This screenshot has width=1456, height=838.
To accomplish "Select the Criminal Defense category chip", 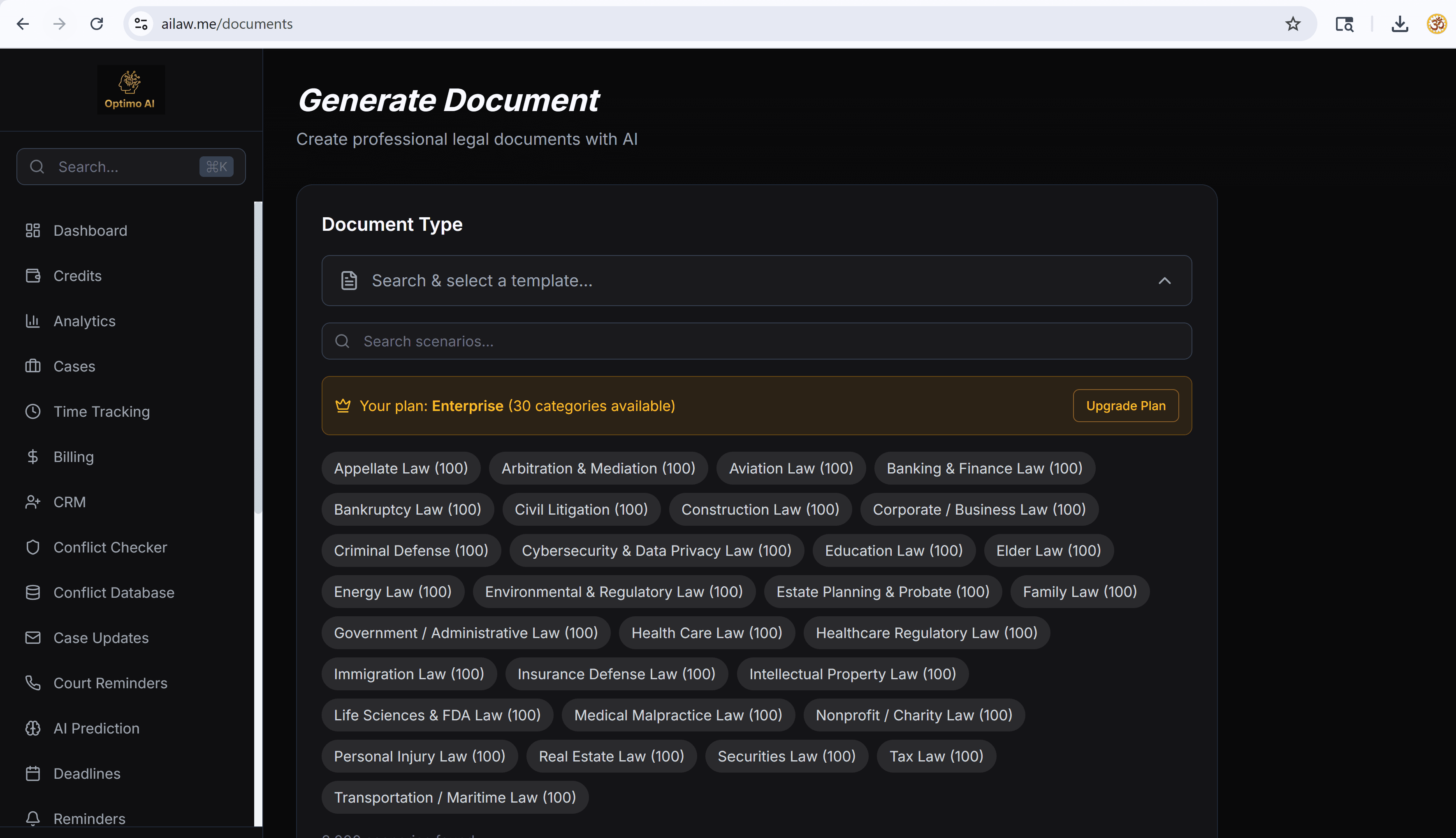I will point(411,551).
